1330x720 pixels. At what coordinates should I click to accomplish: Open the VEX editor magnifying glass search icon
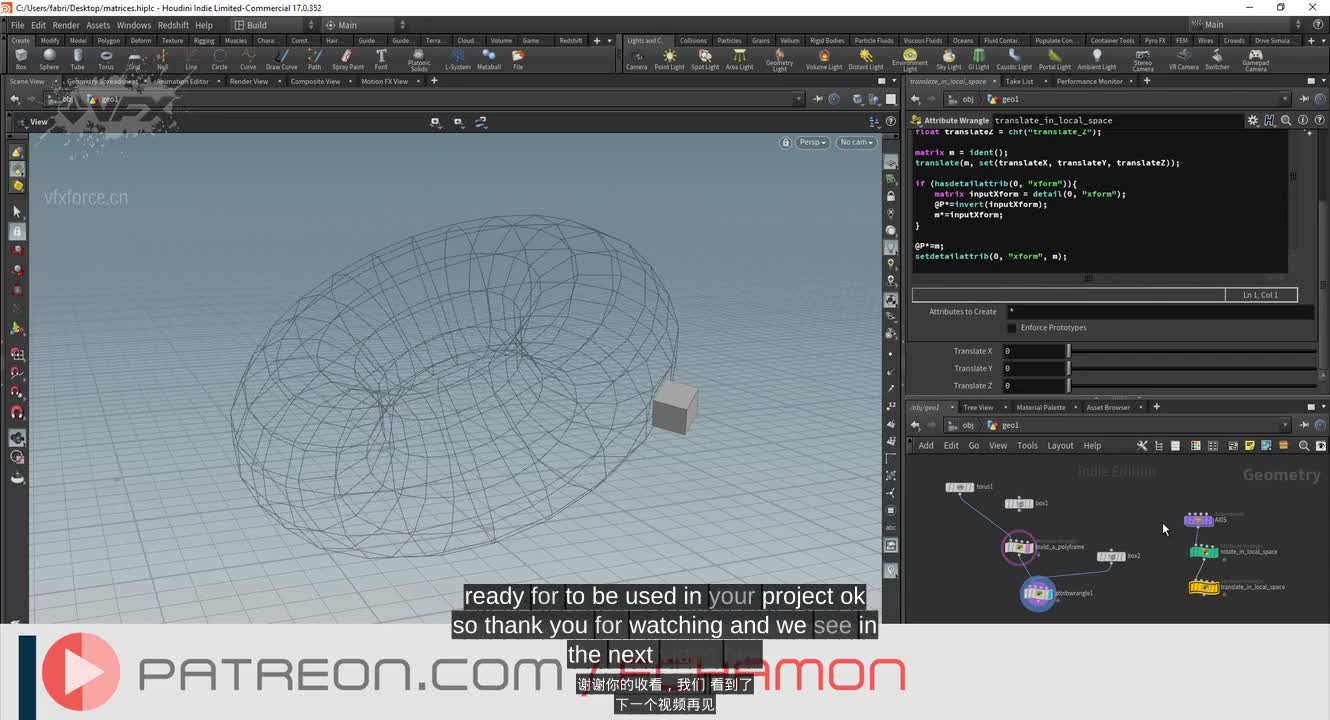click(x=1286, y=120)
